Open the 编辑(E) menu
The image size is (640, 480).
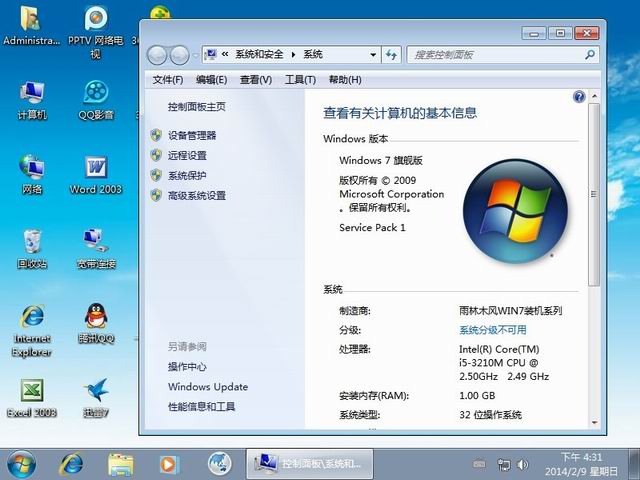coord(211,80)
